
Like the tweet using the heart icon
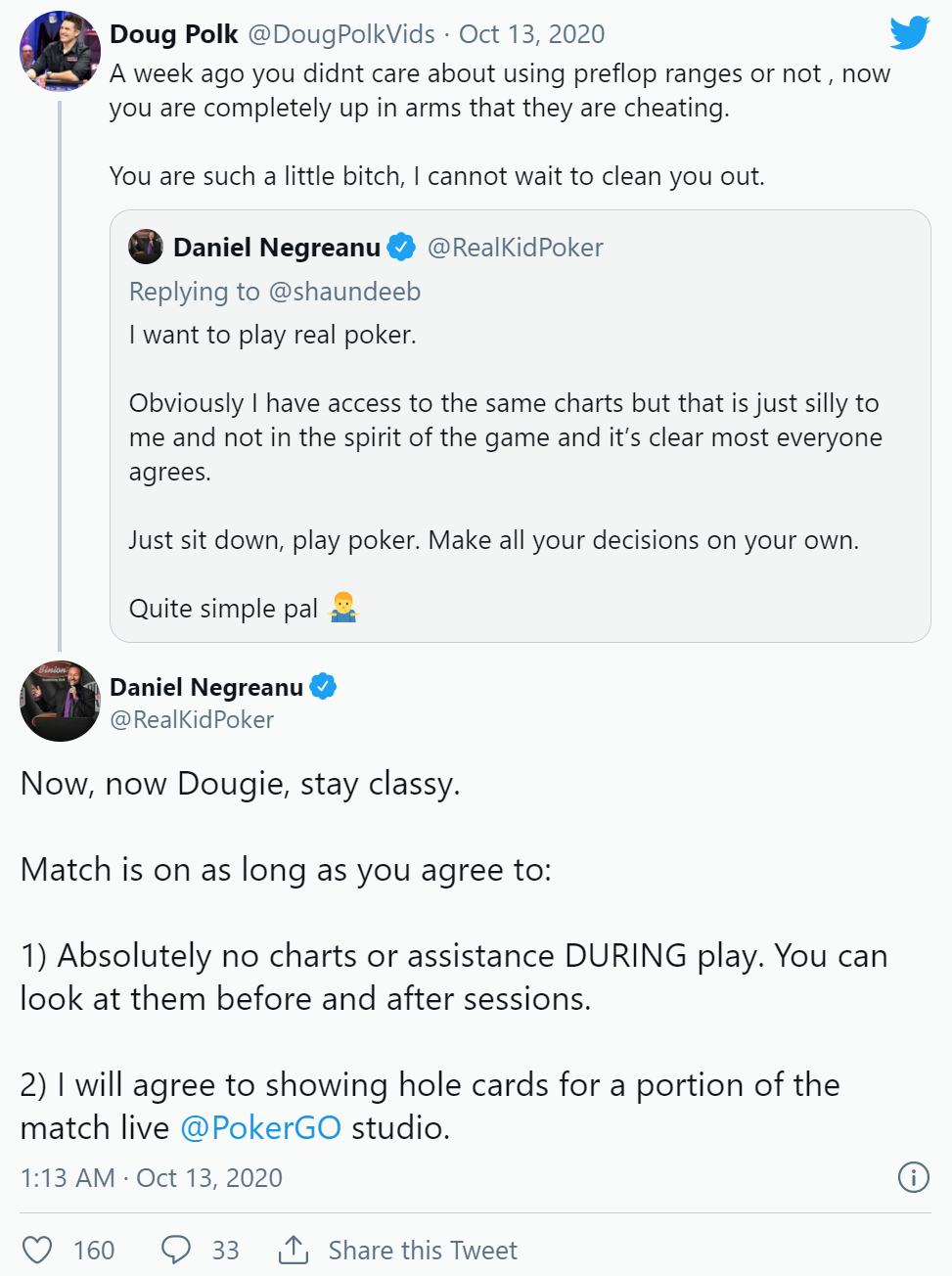tap(37, 1250)
